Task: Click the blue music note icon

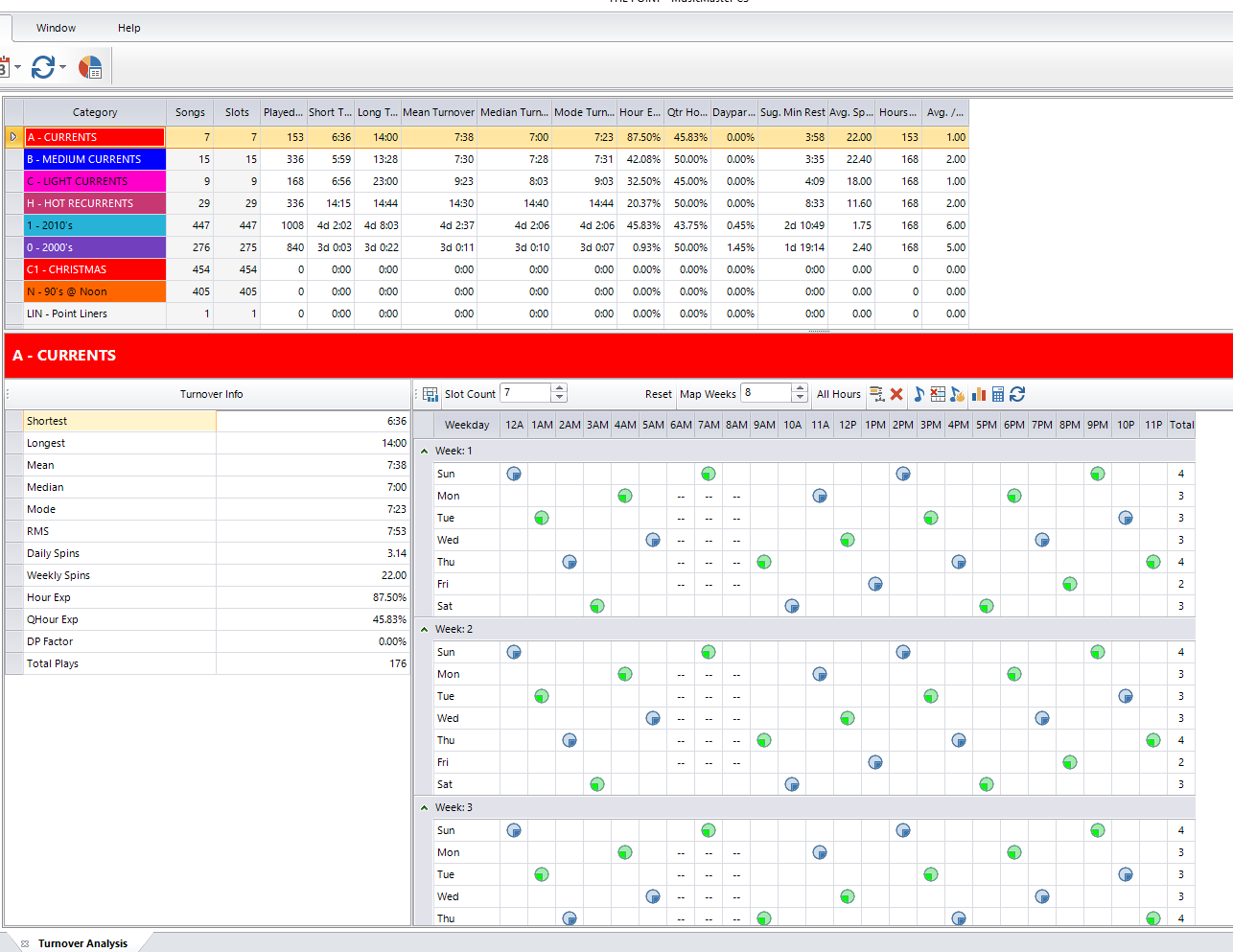Action: click(919, 394)
